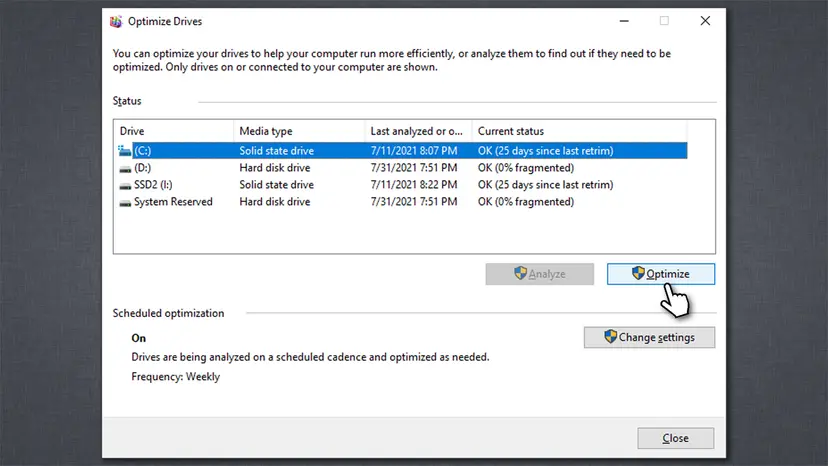
Task: Select the (D:) drive icon
Action: [x=125, y=169]
